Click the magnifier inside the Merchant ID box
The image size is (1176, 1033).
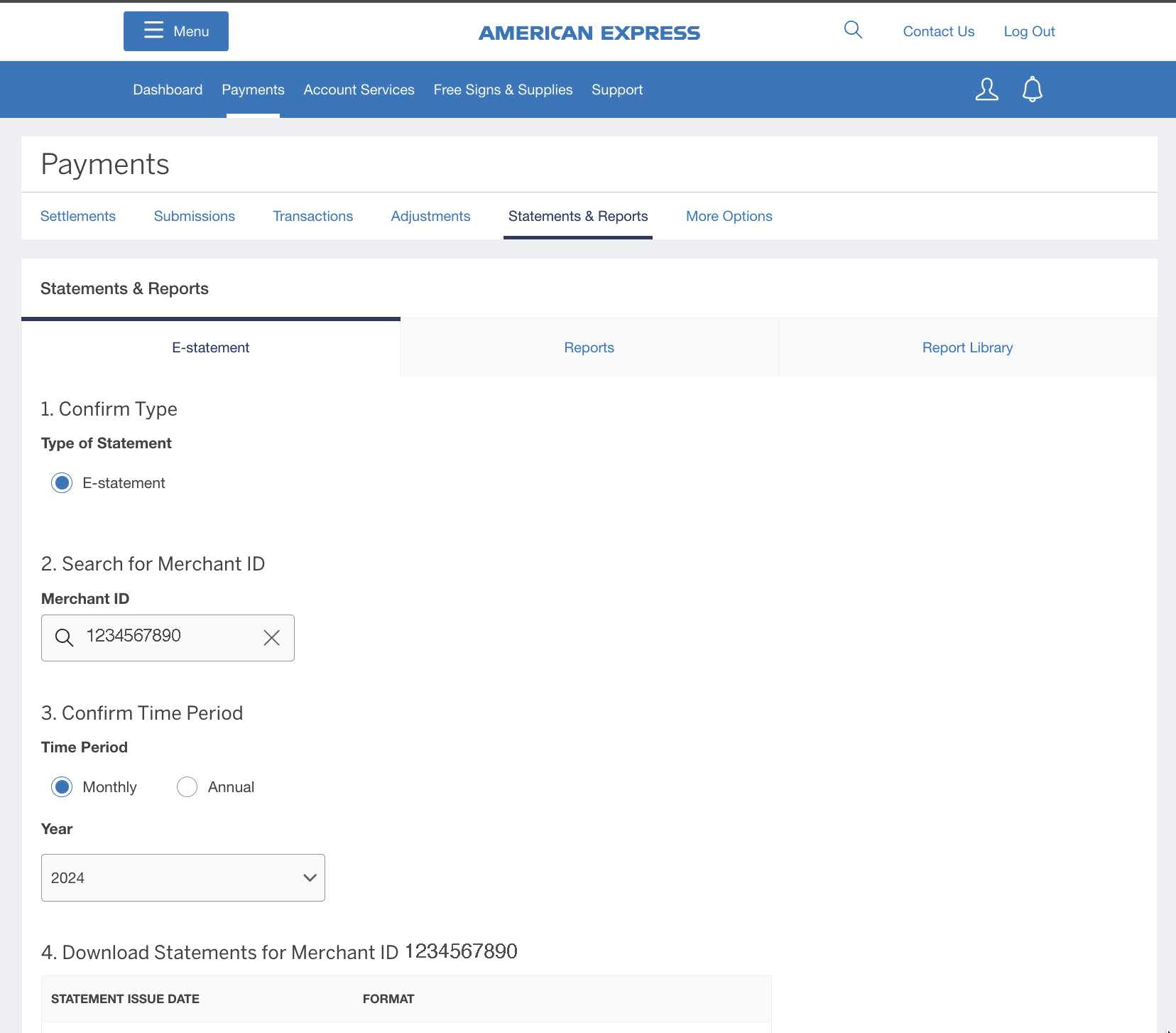pos(64,637)
